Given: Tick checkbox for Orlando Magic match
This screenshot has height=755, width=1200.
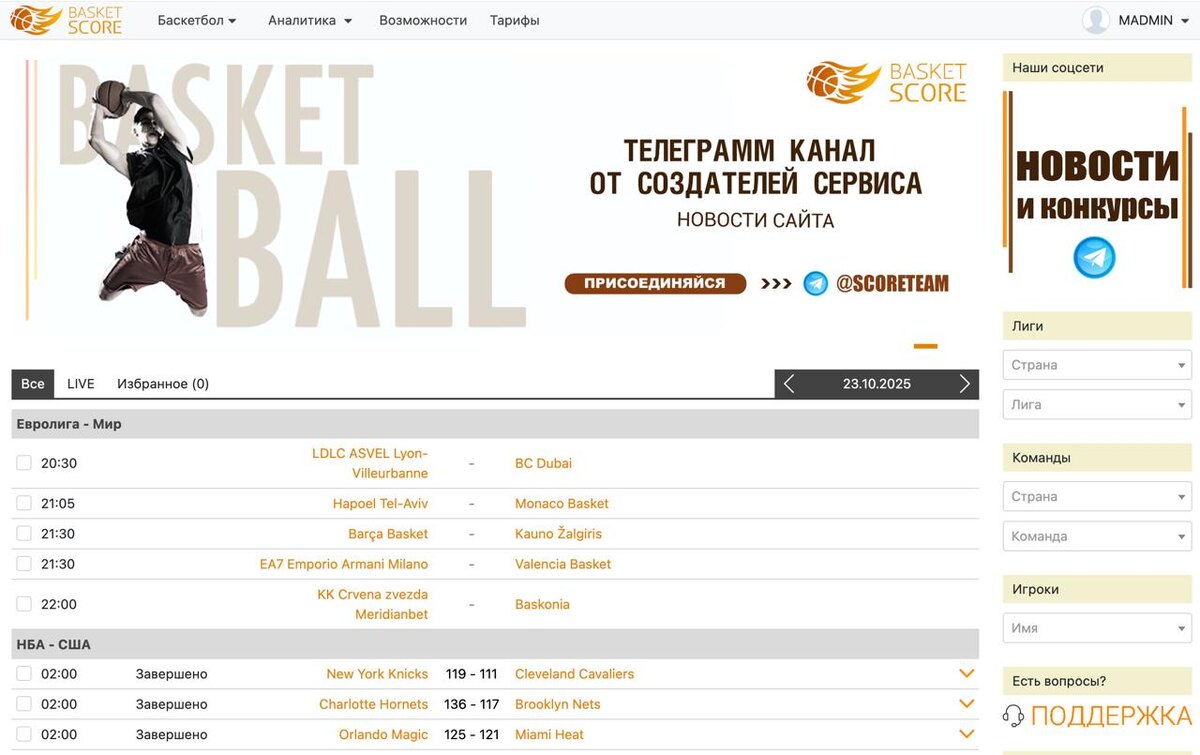Looking at the screenshot, I should (x=24, y=734).
